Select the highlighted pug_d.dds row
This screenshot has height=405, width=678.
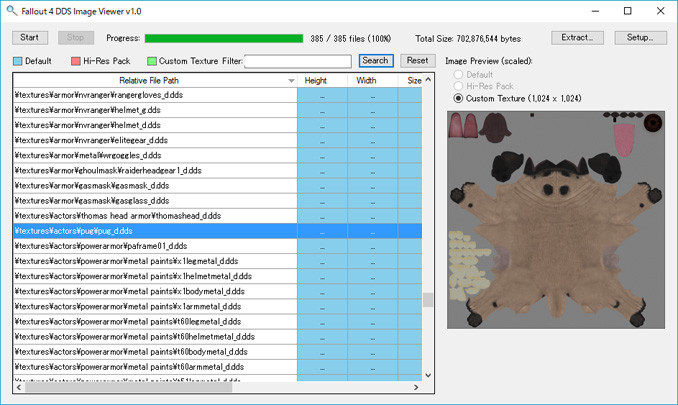(217, 231)
